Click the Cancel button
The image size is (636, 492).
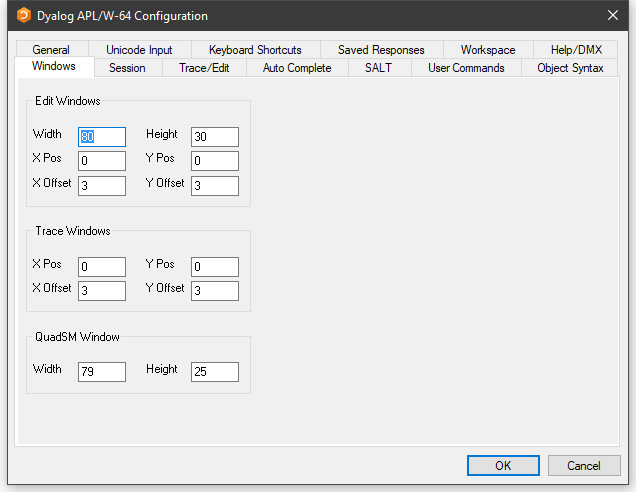[584, 466]
